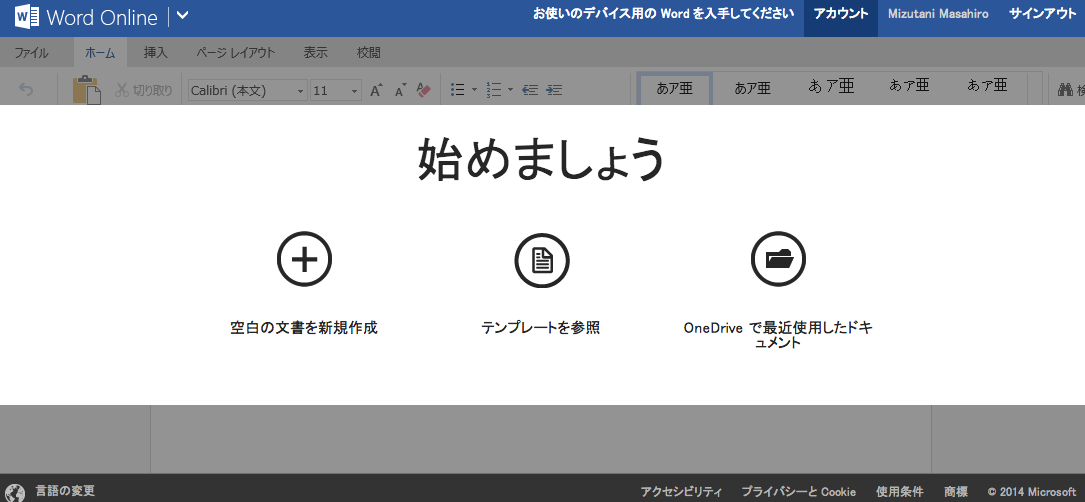
Task: Click the clear formatting eraser icon
Action: point(423,90)
